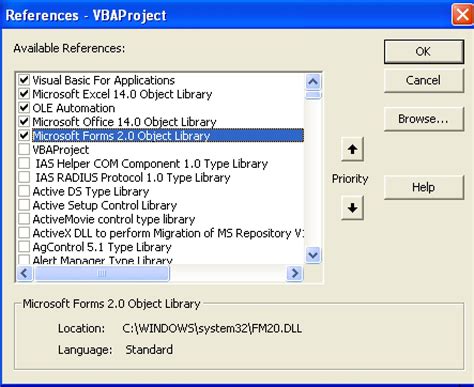
Task: Click the list scroll down arrow
Action: tap(313, 255)
